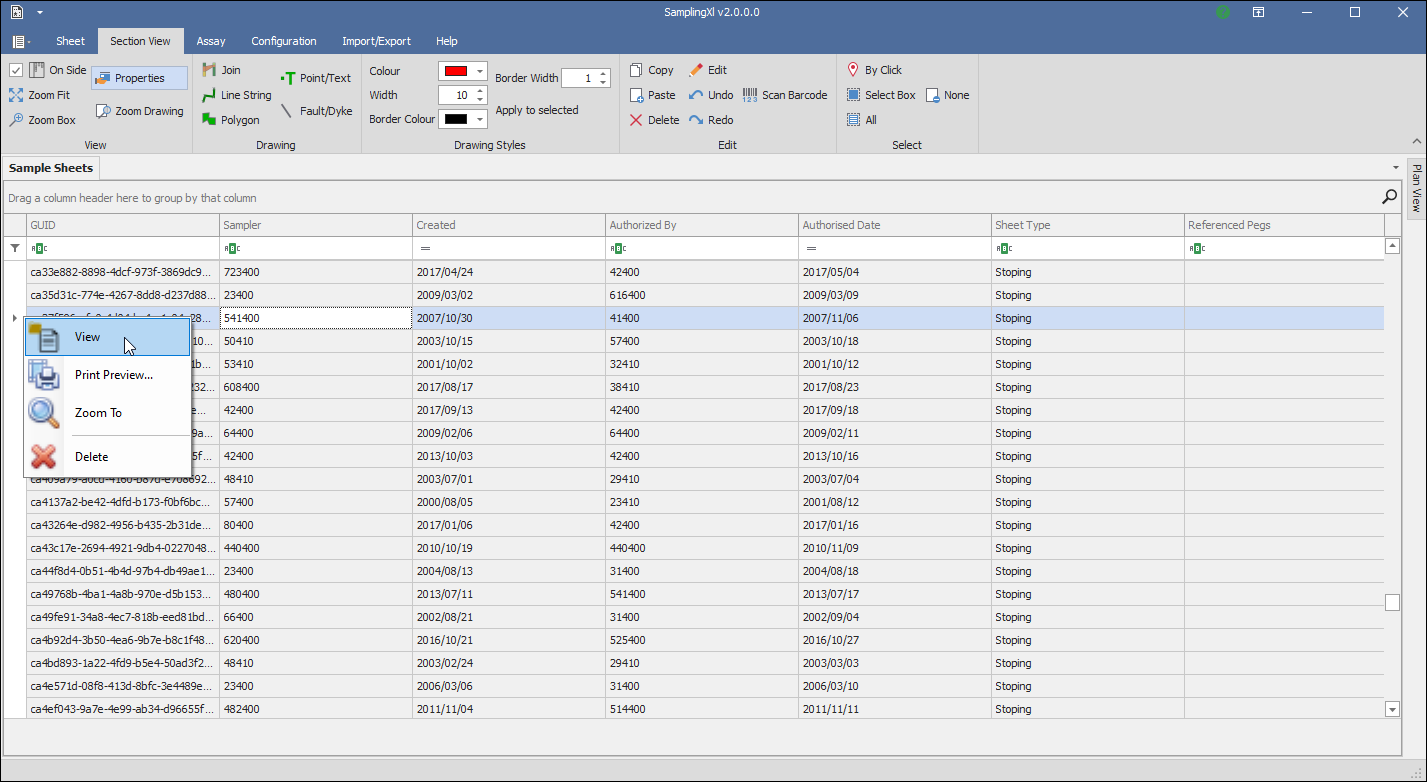1427x782 pixels.
Task: Click the search magnifier in grid panel
Action: coord(1389,196)
